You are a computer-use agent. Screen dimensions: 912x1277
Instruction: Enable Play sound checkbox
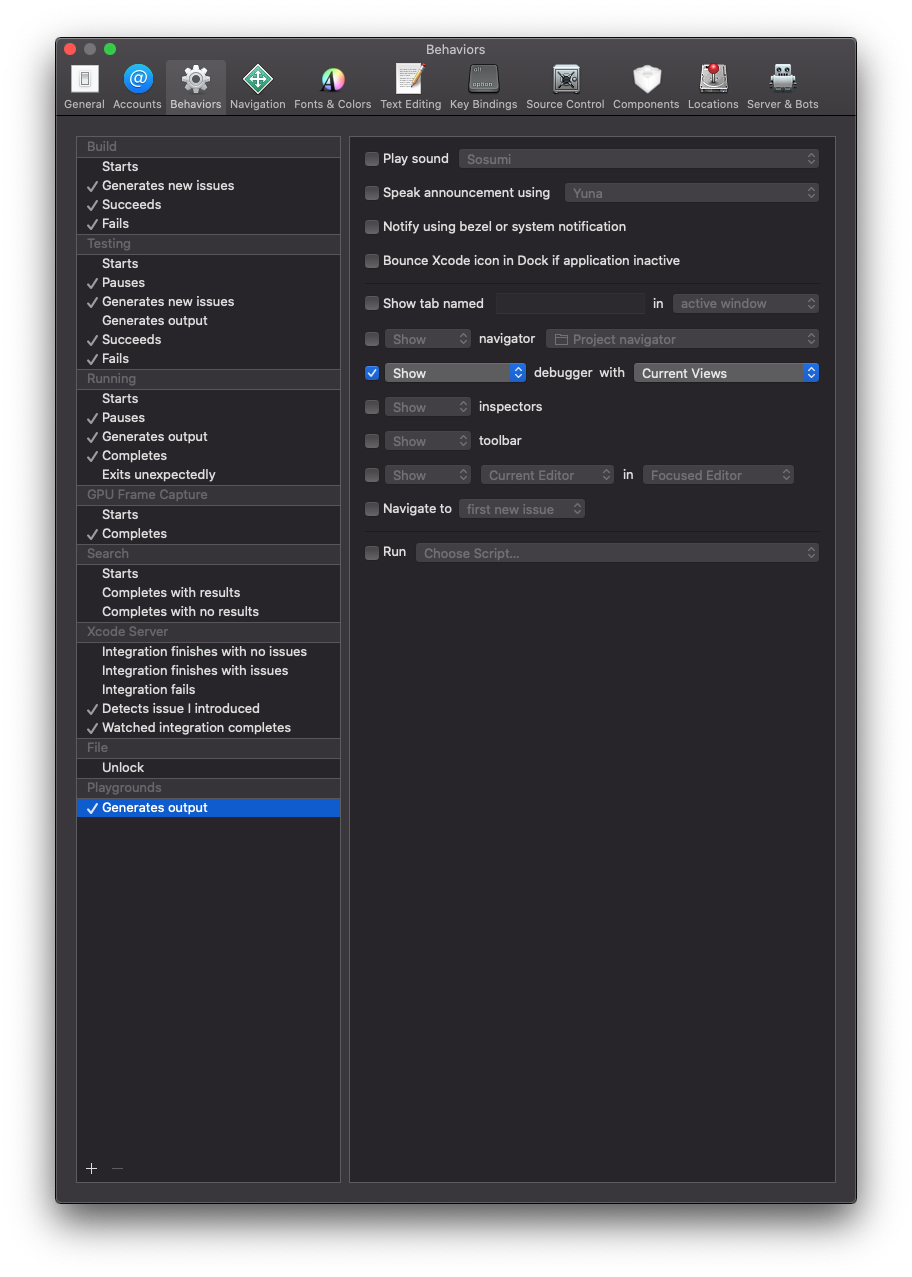(372, 159)
